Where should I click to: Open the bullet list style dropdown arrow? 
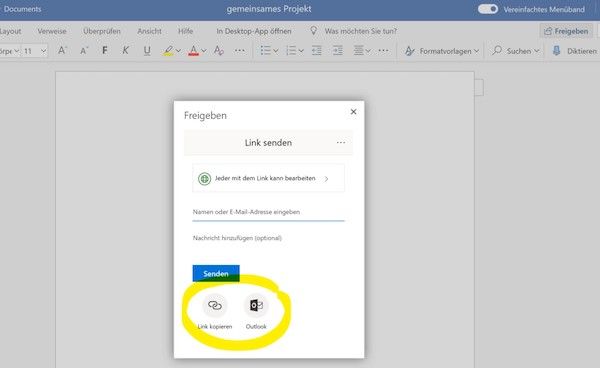(x=276, y=51)
